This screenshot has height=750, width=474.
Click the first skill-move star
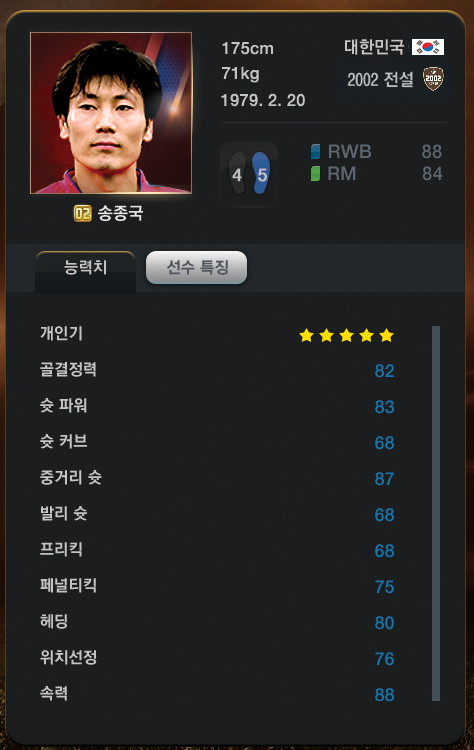click(307, 335)
